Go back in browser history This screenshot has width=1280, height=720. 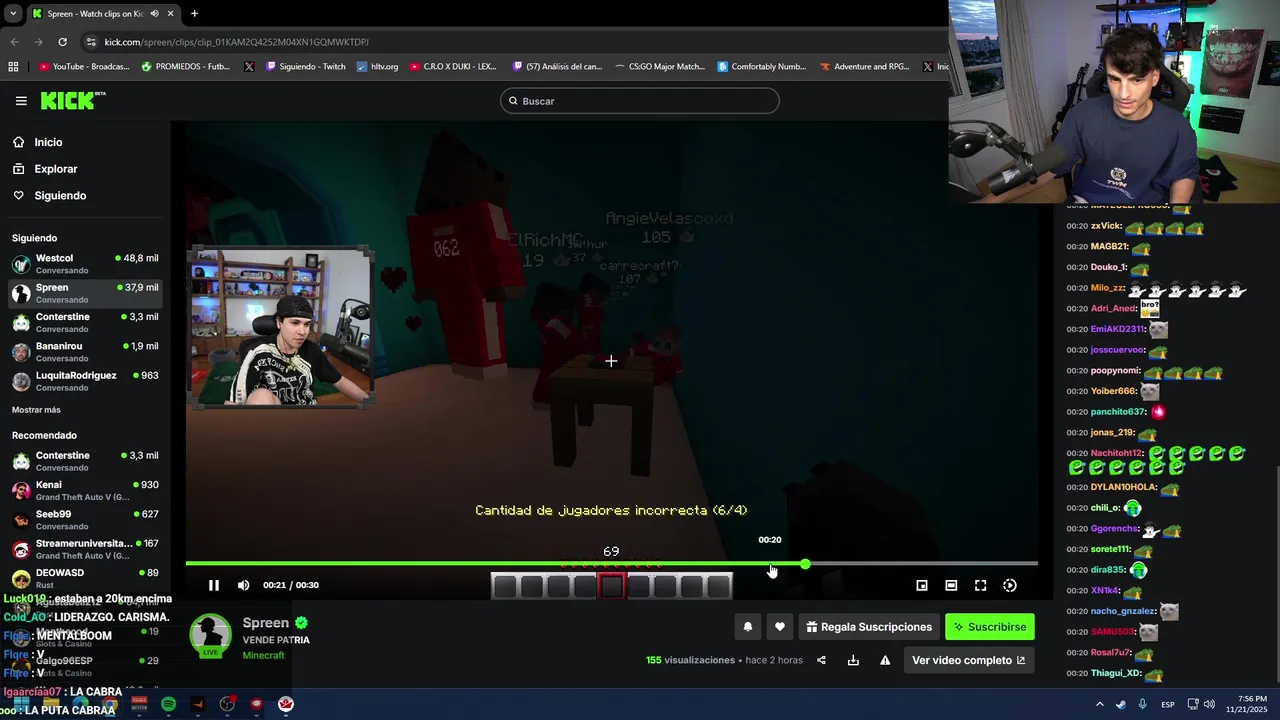(x=14, y=42)
